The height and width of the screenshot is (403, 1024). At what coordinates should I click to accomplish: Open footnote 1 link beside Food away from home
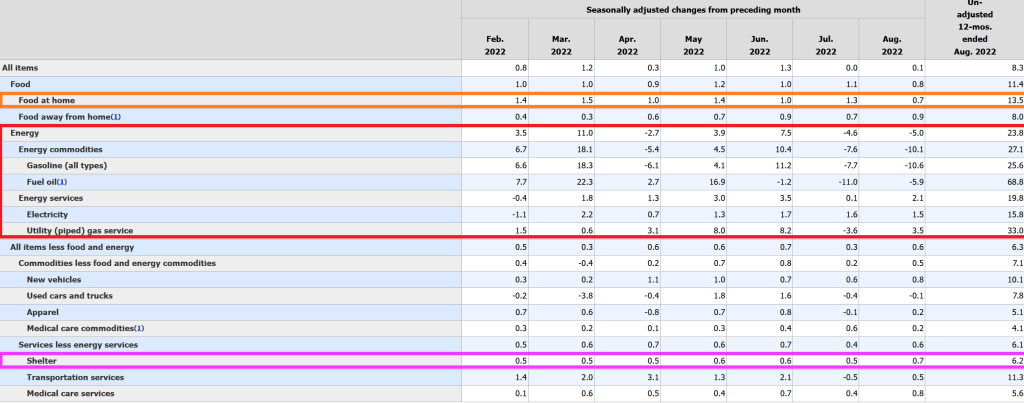tap(115, 117)
